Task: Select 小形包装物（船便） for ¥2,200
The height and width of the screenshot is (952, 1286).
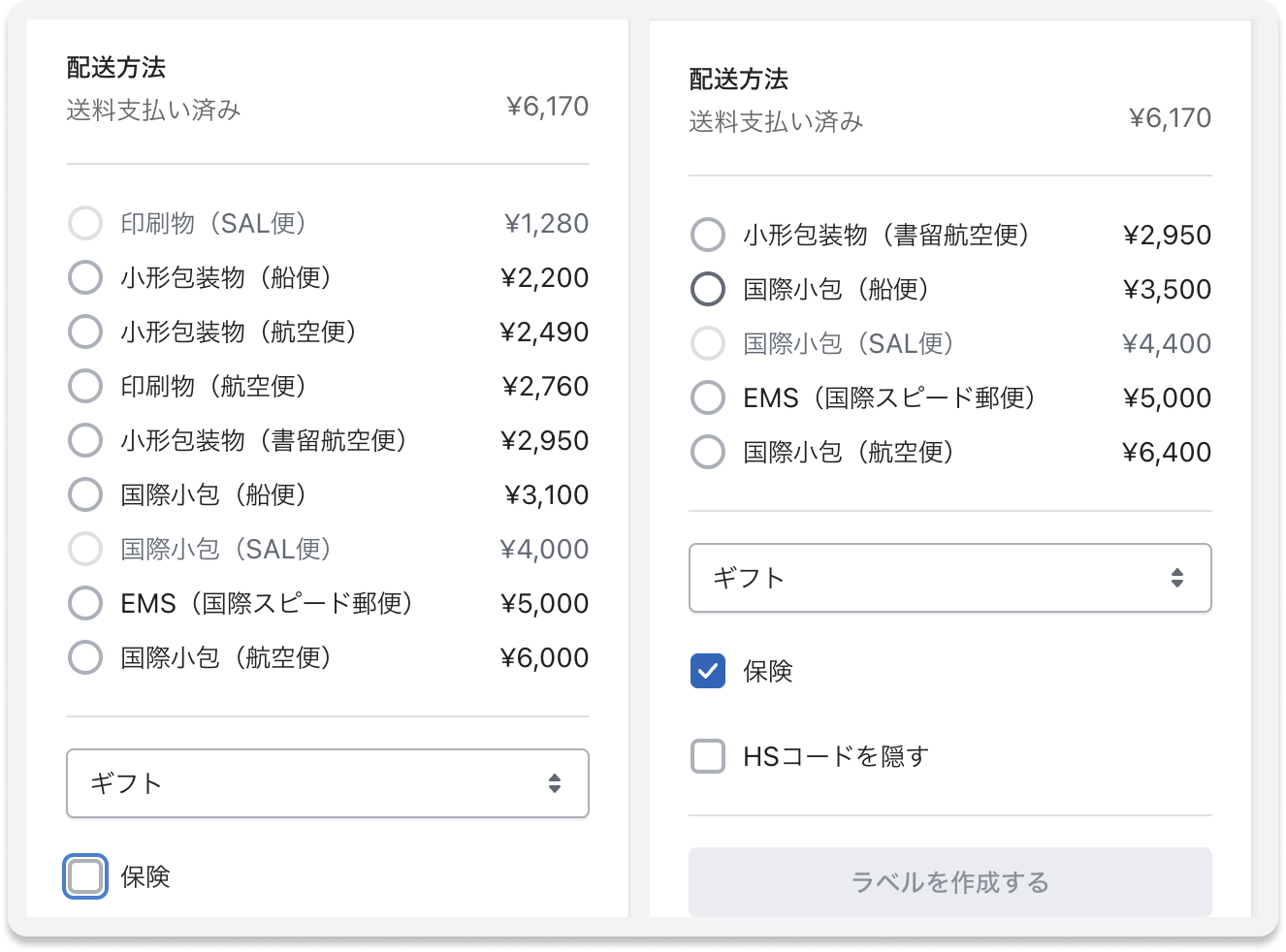Action: 85,277
